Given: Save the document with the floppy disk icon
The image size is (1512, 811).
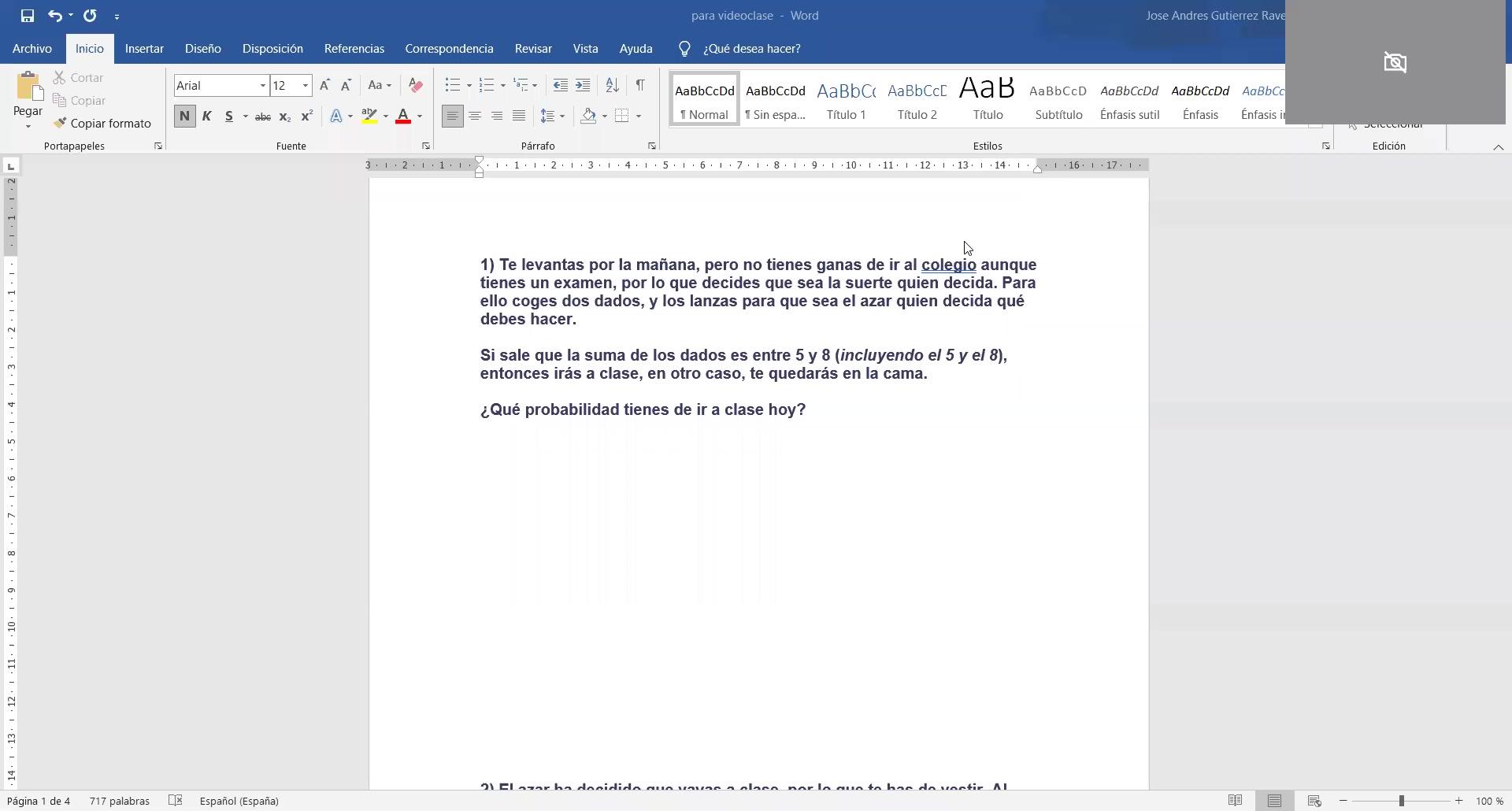Looking at the screenshot, I should (x=28, y=16).
